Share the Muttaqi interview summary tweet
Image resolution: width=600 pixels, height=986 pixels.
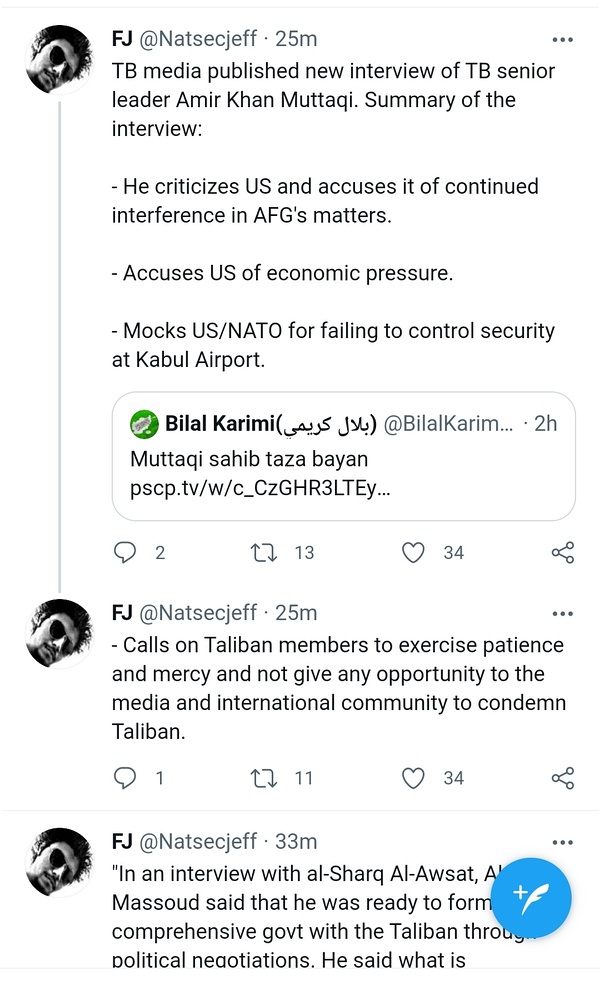(562, 552)
